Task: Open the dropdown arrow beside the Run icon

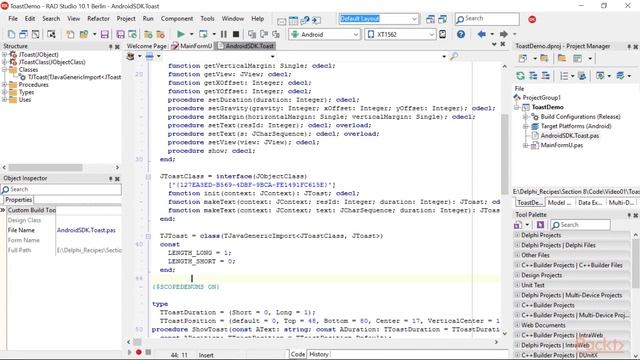Action: (191, 35)
